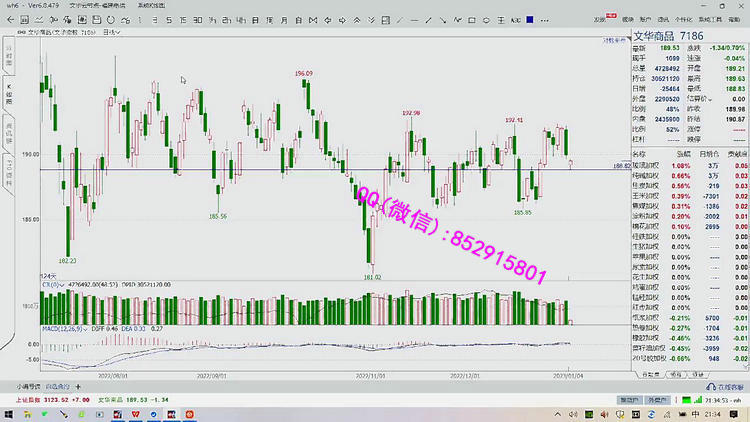Viewport: 750px width, 422px height.
Task: Click the 期货户 button in status bar
Action: (628, 399)
